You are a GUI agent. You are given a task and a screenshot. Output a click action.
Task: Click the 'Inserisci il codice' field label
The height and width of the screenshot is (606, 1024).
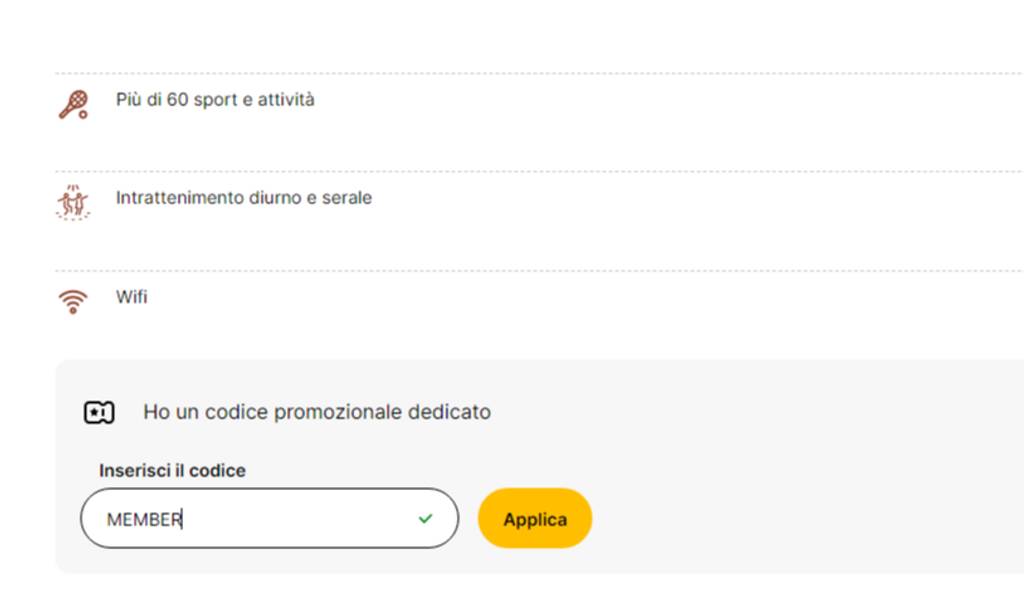click(x=172, y=470)
